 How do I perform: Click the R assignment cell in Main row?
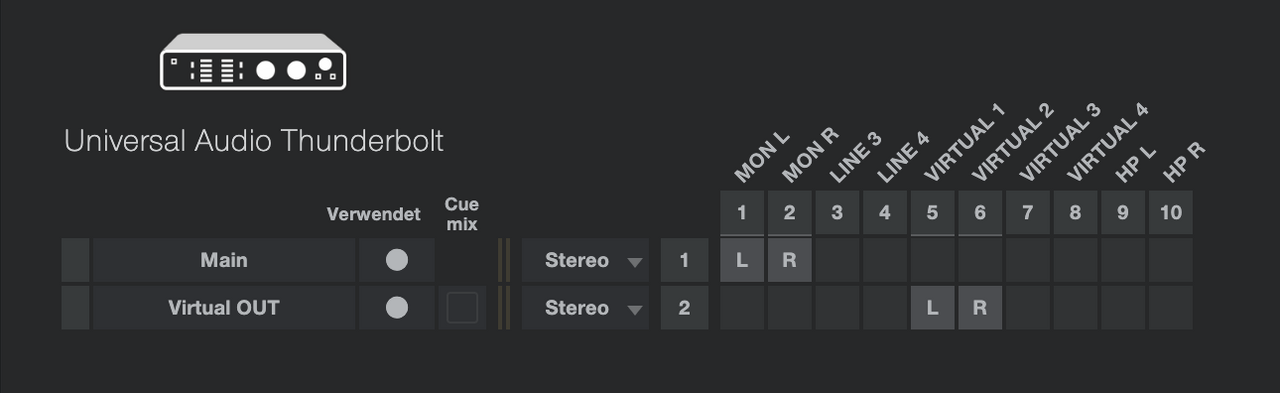pyautogui.click(x=789, y=260)
